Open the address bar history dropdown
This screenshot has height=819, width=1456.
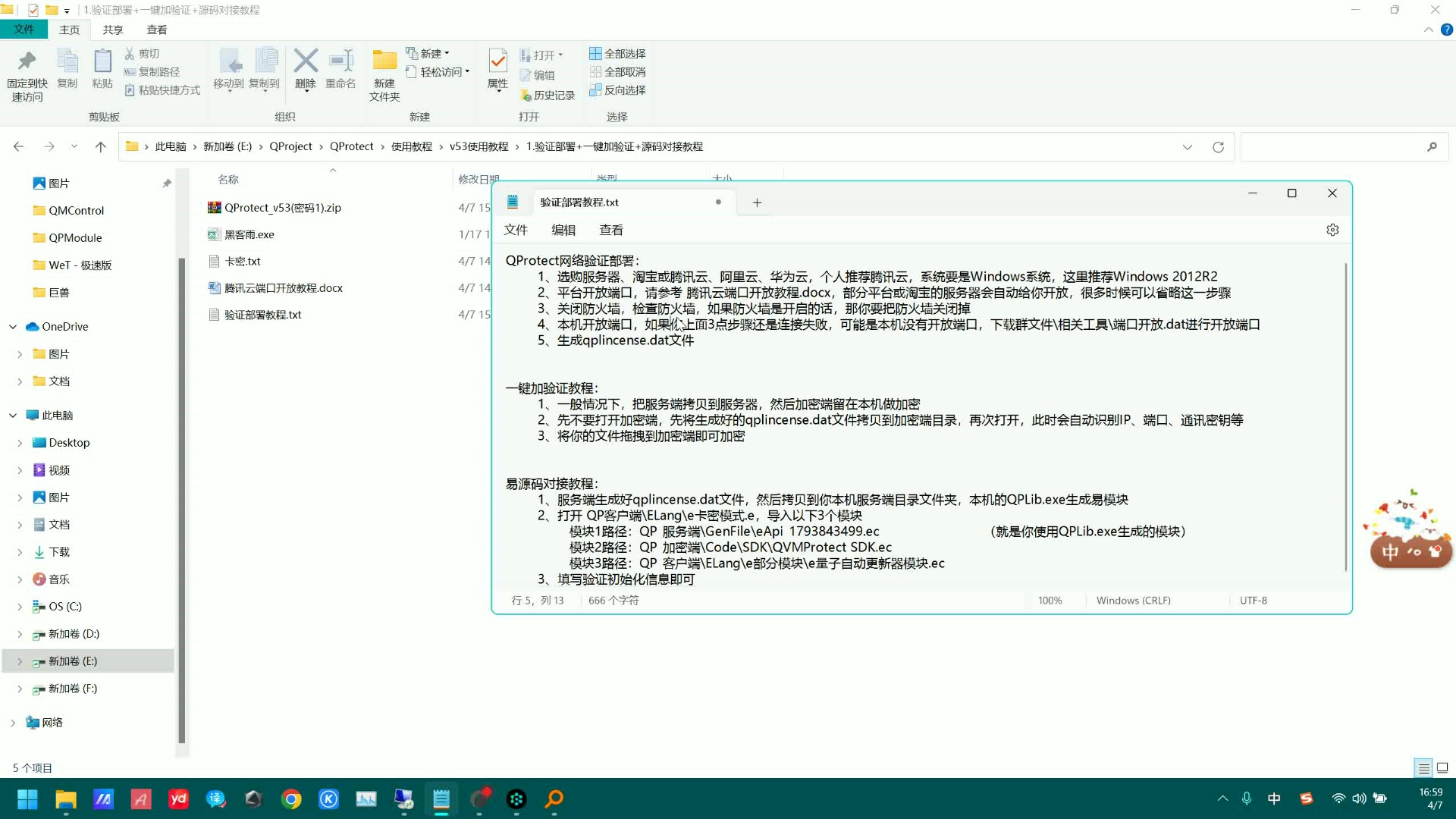pos(1187,147)
